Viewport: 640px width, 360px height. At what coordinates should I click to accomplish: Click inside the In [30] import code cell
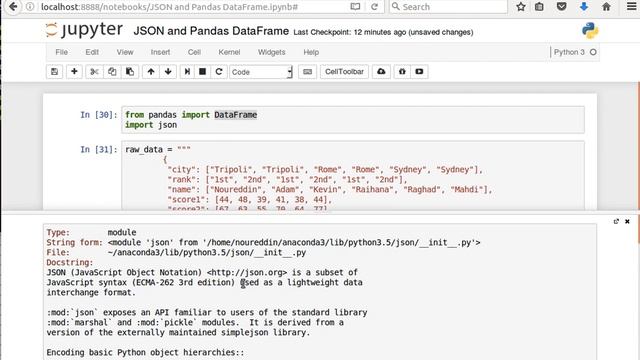coord(353,120)
